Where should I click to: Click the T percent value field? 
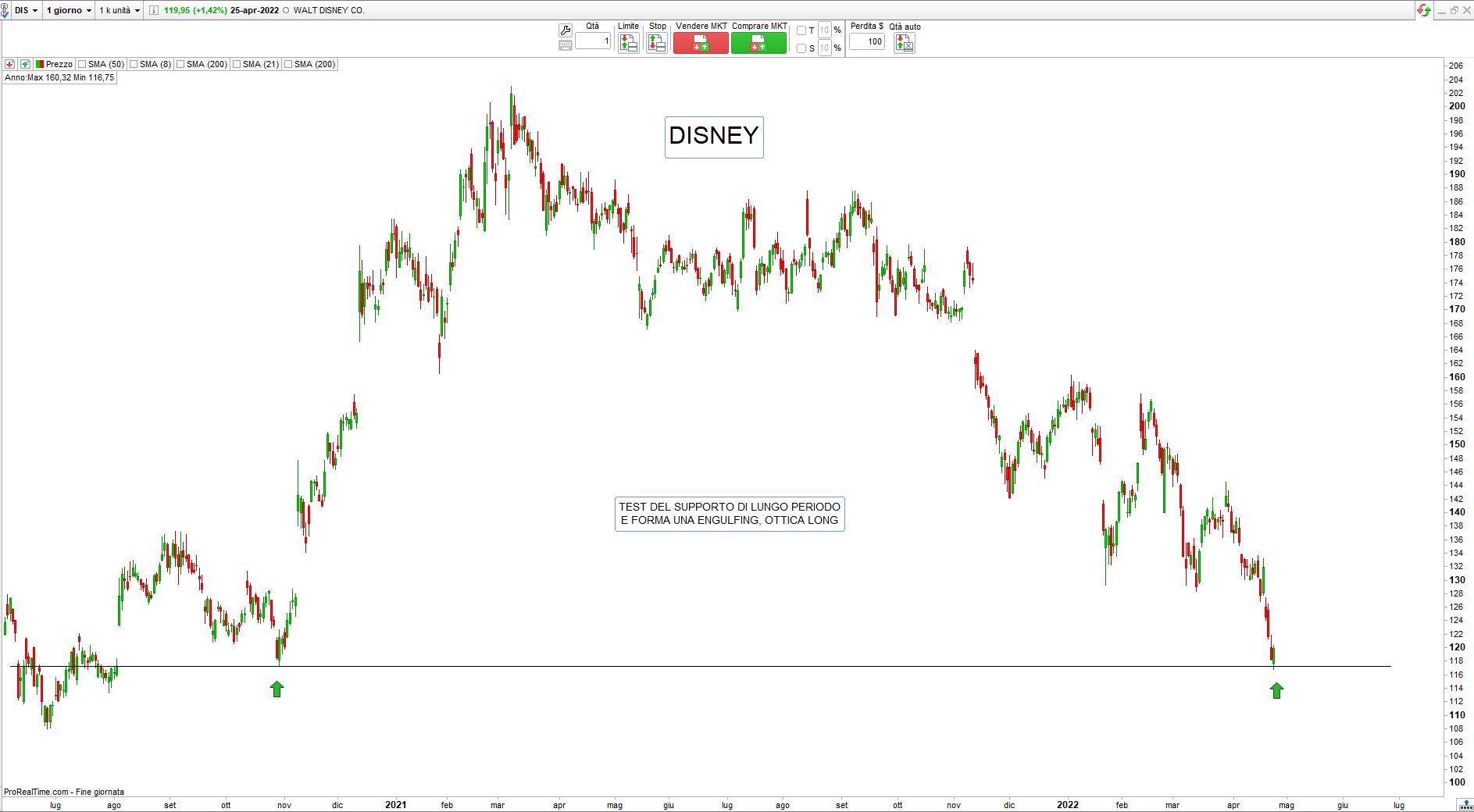pos(824,30)
